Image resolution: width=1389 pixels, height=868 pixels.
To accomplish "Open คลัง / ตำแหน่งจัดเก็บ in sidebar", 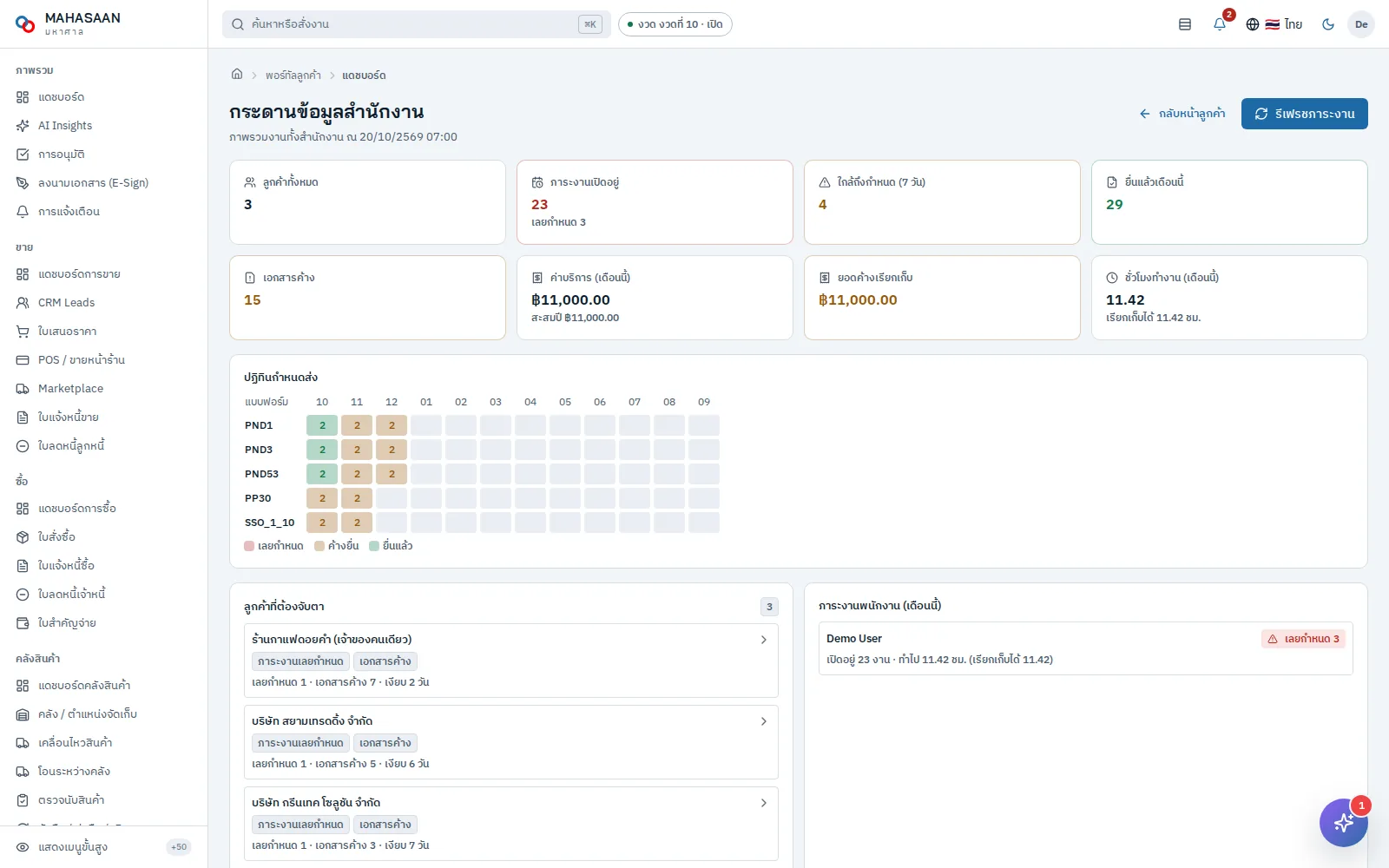I will click(x=104, y=714).
